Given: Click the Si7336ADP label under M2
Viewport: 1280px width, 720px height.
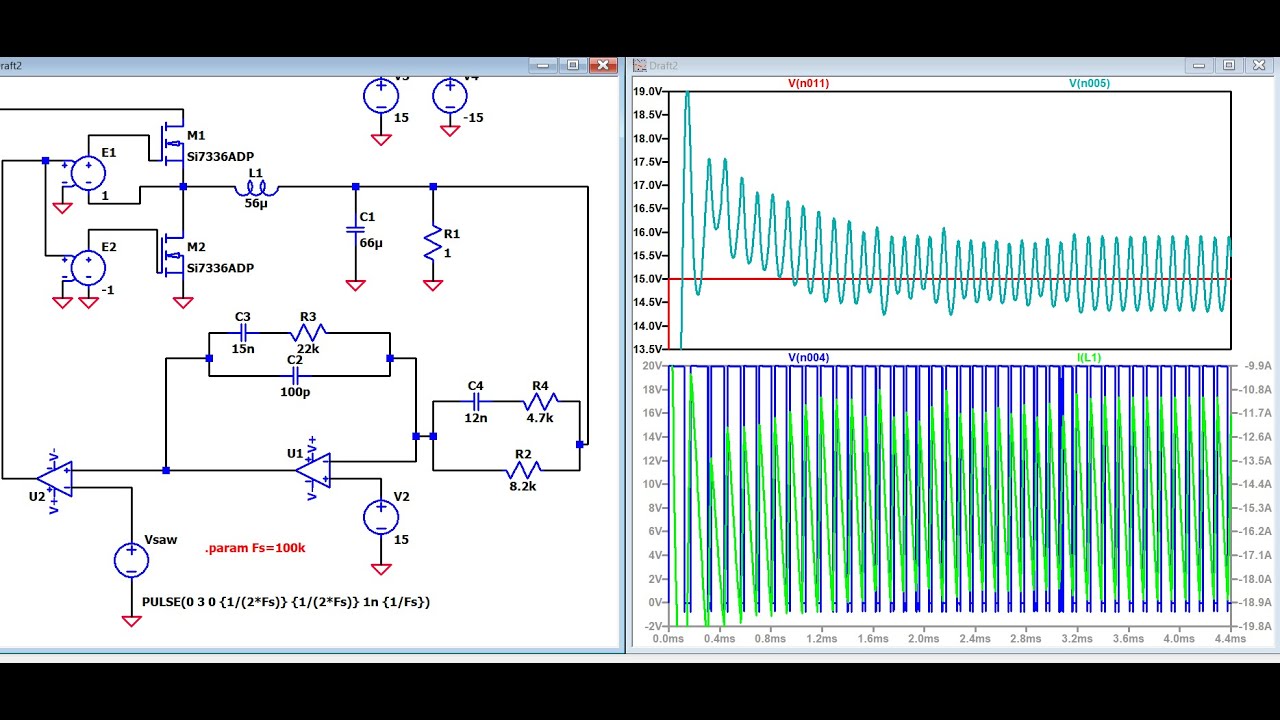Looking at the screenshot, I should click(220, 268).
